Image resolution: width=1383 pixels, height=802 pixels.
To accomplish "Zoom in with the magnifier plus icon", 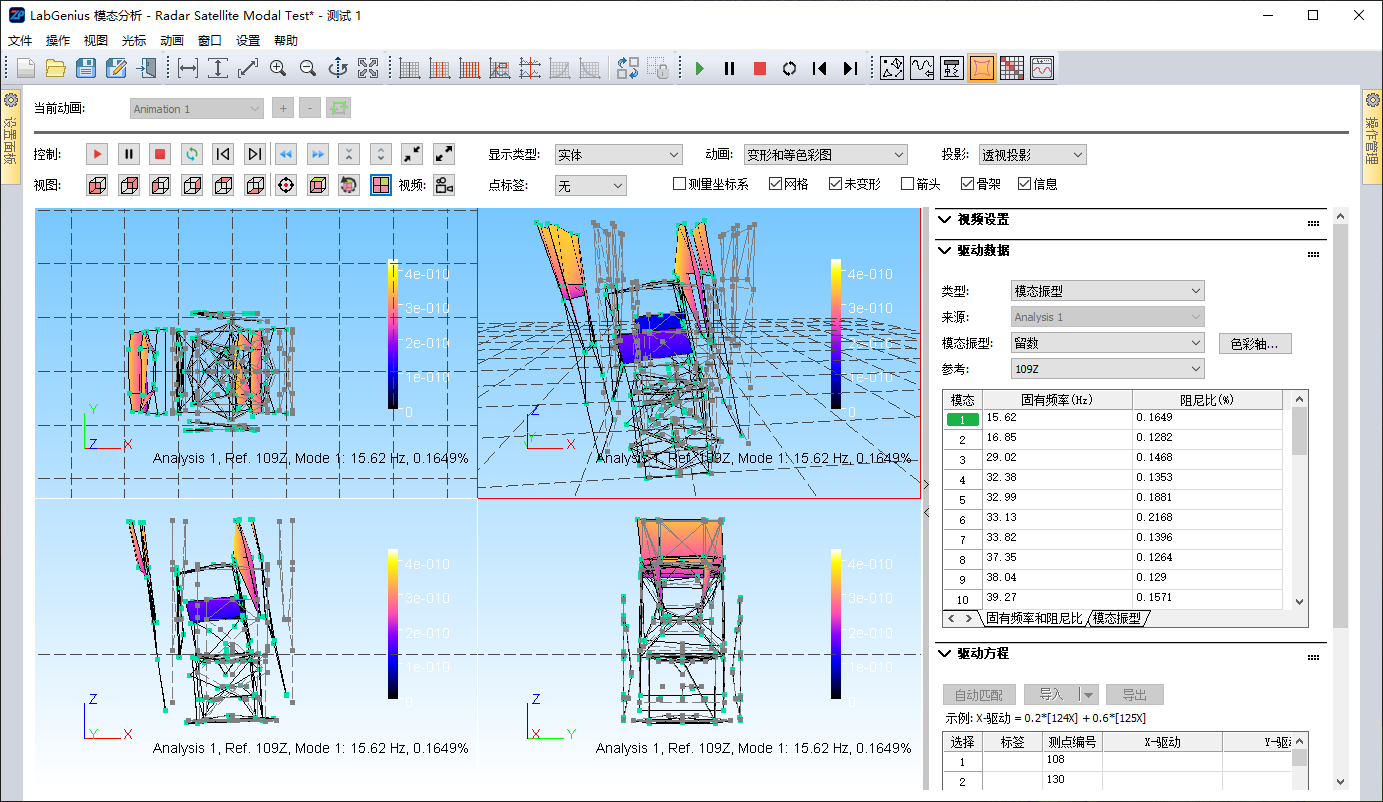I will tap(278, 68).
